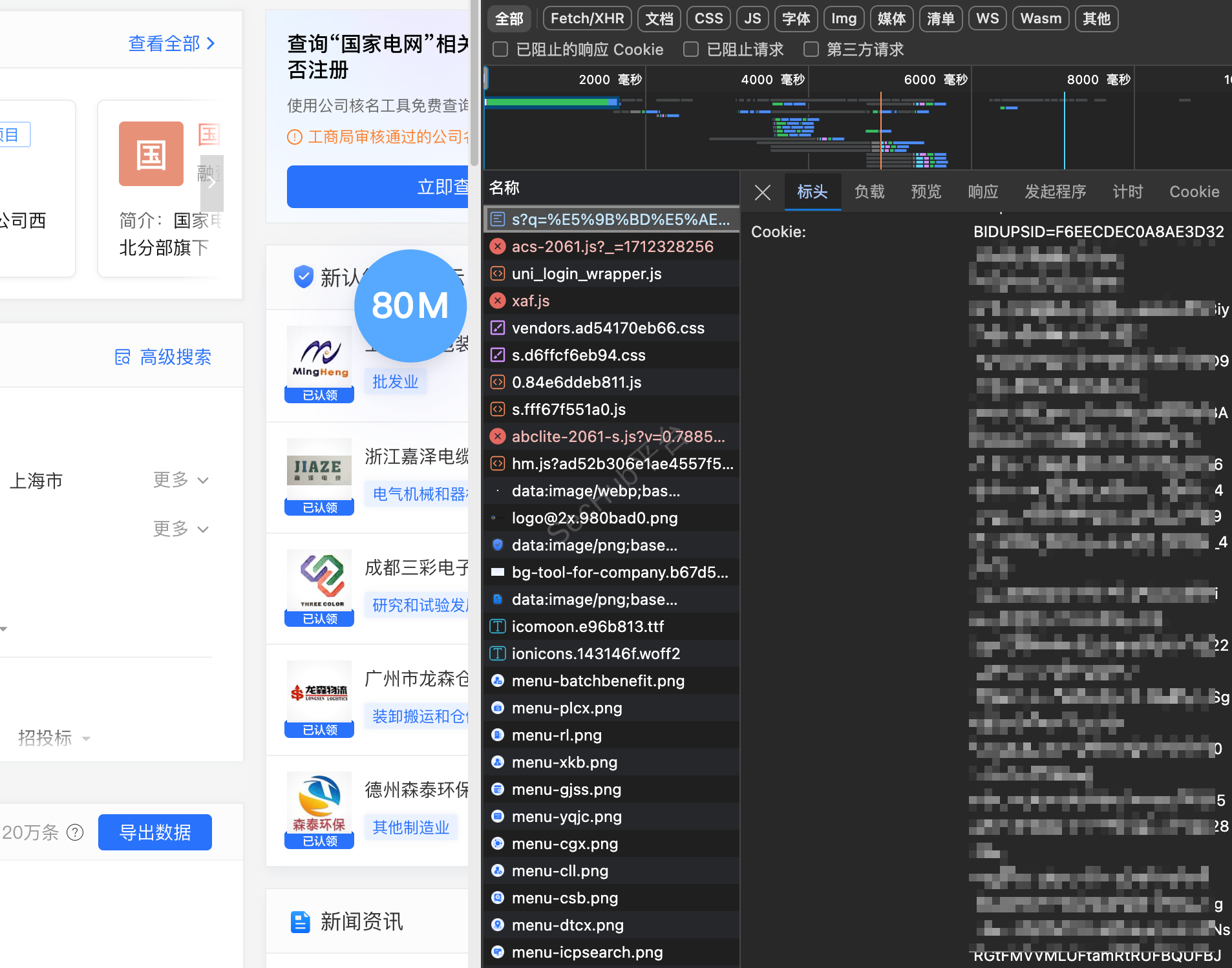Click the blue 80M floating badge
This screenshot has height=968, width=1232.
[x=410, y=305]
